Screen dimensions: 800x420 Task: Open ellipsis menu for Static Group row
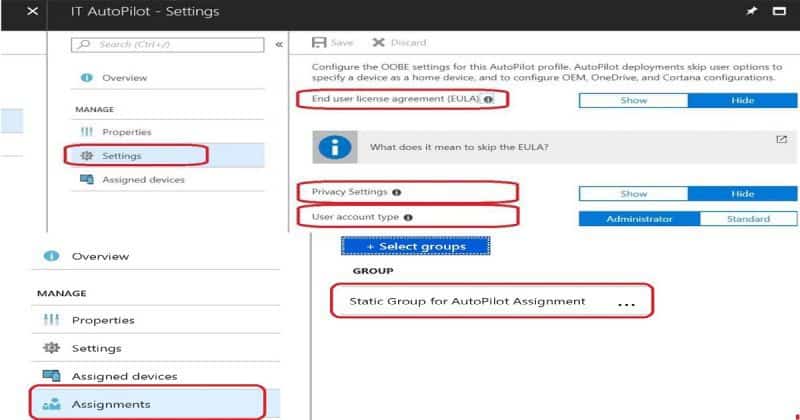(626, 305)
